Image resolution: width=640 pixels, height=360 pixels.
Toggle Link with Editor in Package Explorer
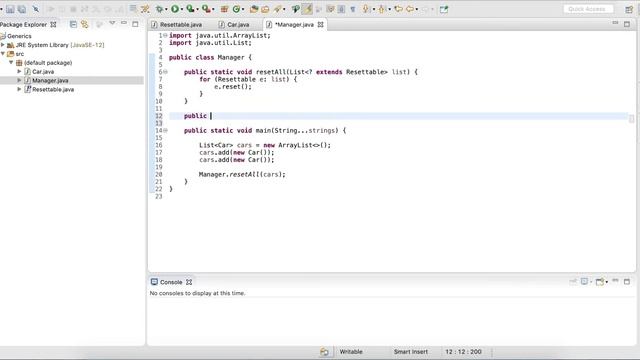click(x=84, y=24)
